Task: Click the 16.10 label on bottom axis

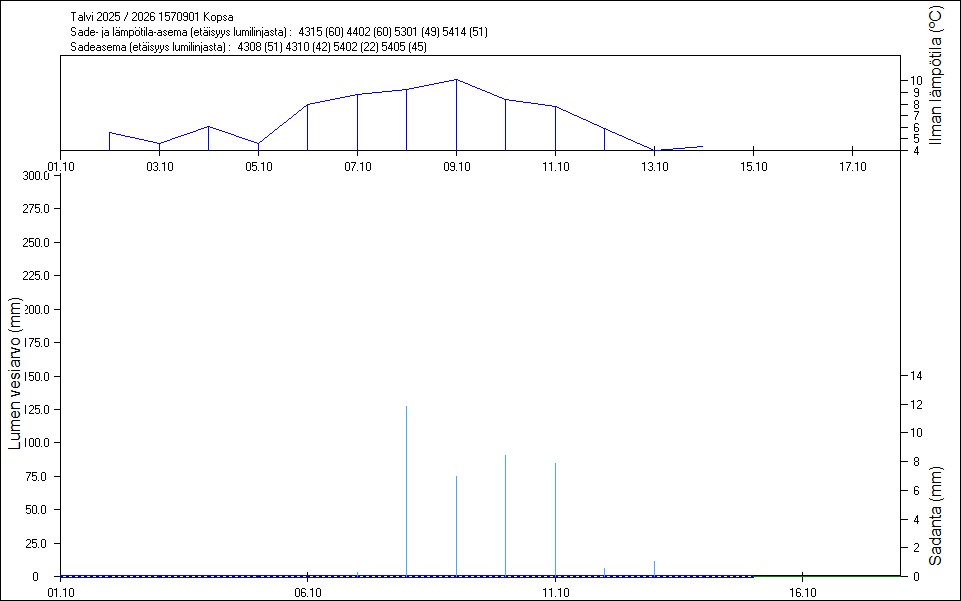Action: coord(803,592)
